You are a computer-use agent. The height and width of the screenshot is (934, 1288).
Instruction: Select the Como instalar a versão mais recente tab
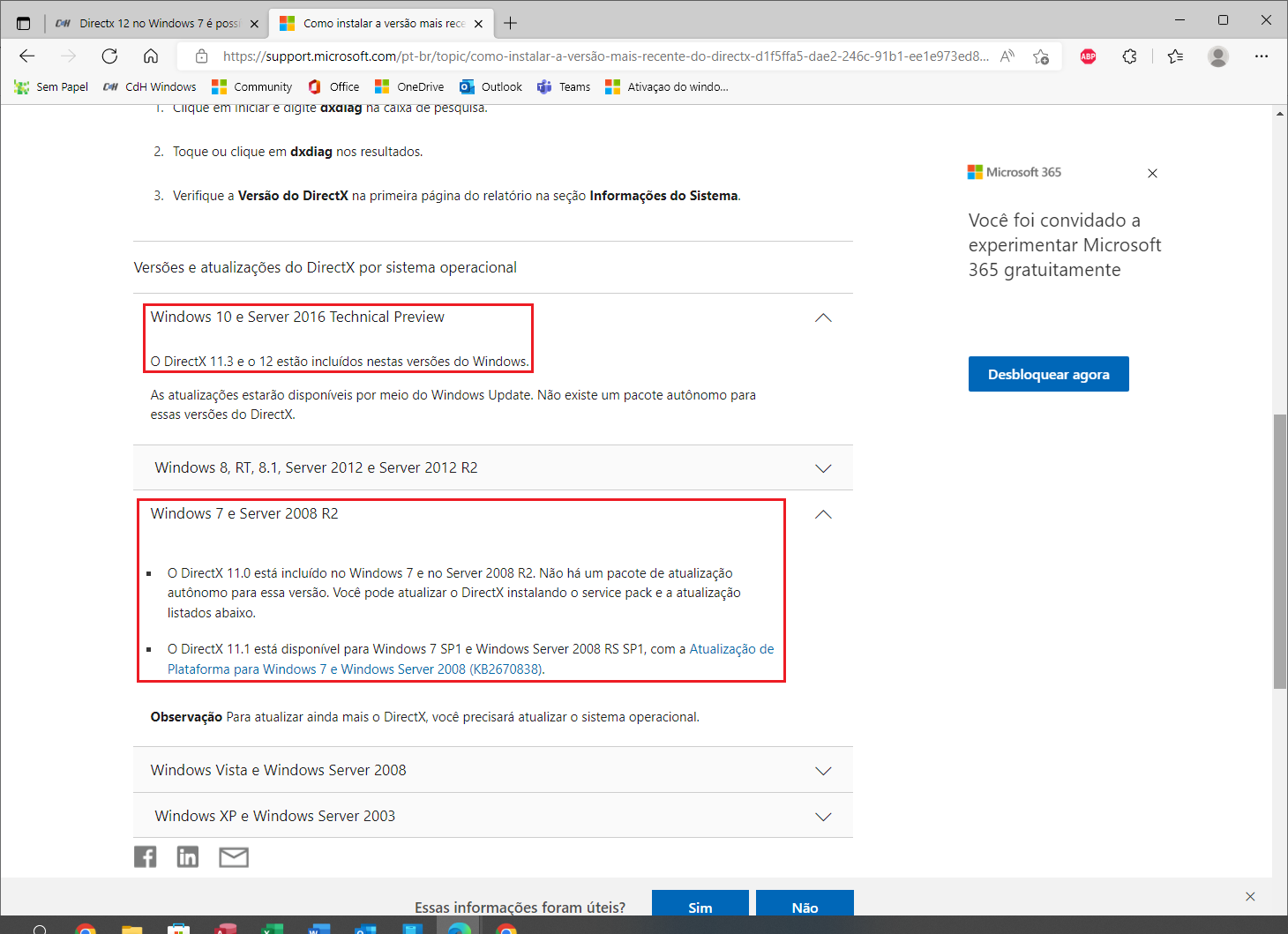point(381,24)
